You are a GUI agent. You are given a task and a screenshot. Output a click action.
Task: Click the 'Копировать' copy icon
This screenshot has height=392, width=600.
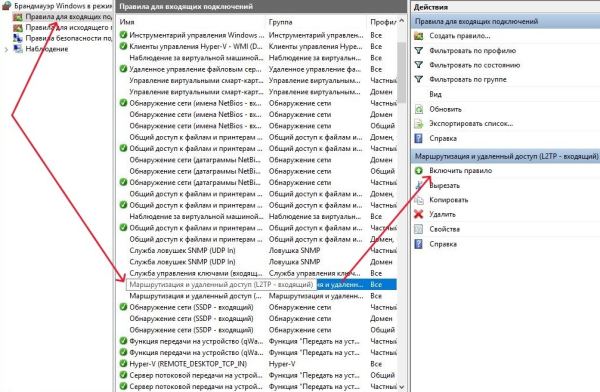coord(419,200)
